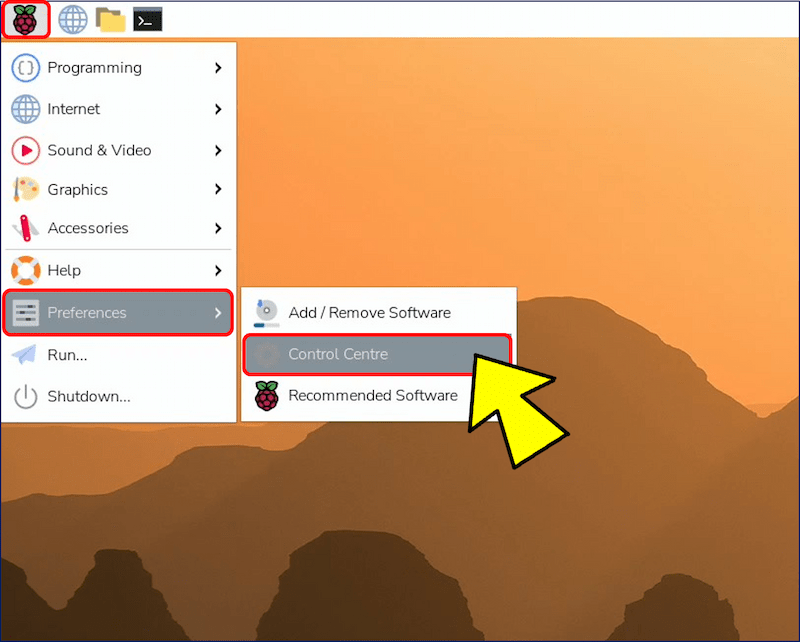
Task: Expand the Help submenu chevron
Action: coord(218,270)
